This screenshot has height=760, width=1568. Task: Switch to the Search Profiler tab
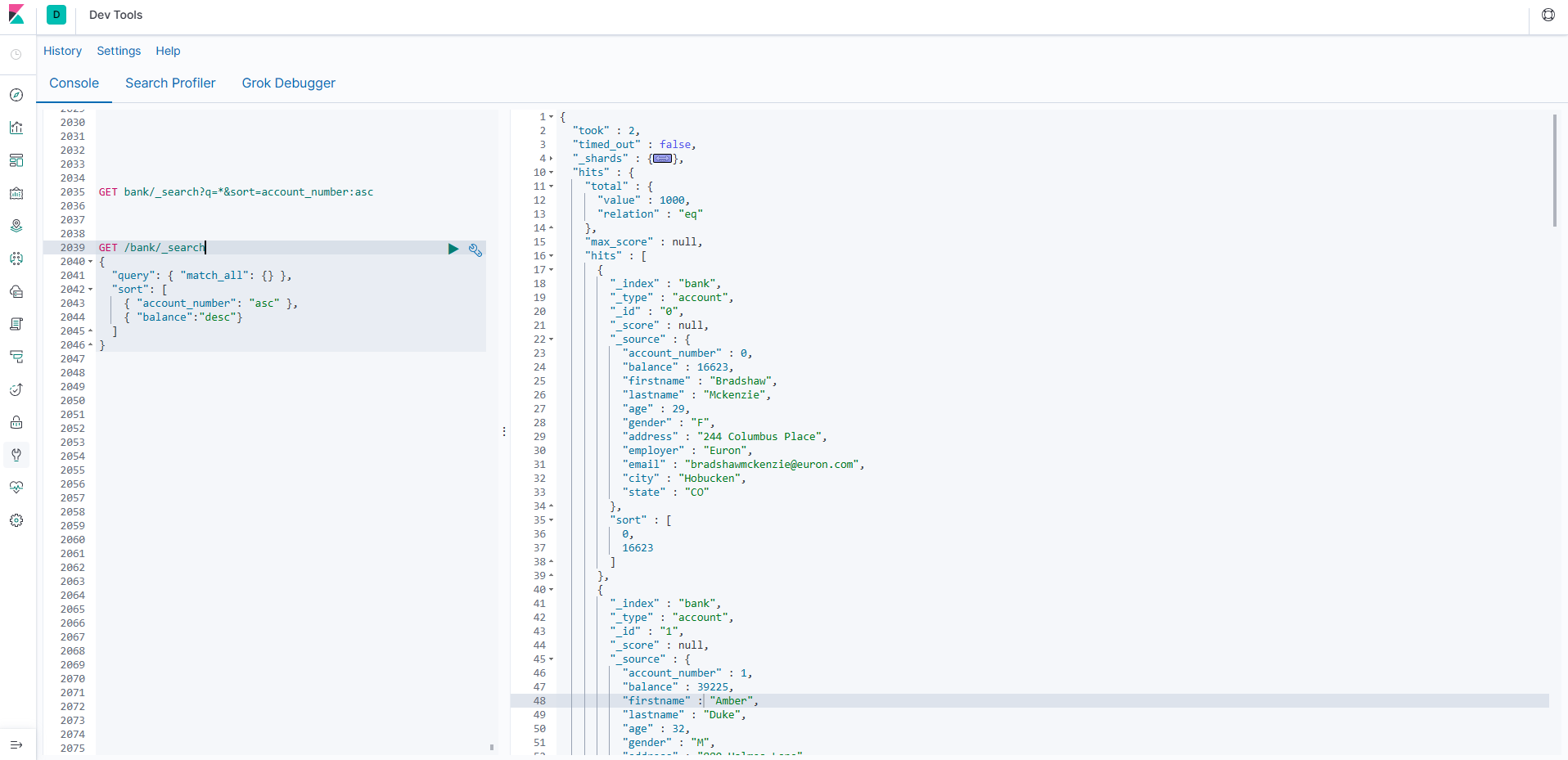pos(170,83)
